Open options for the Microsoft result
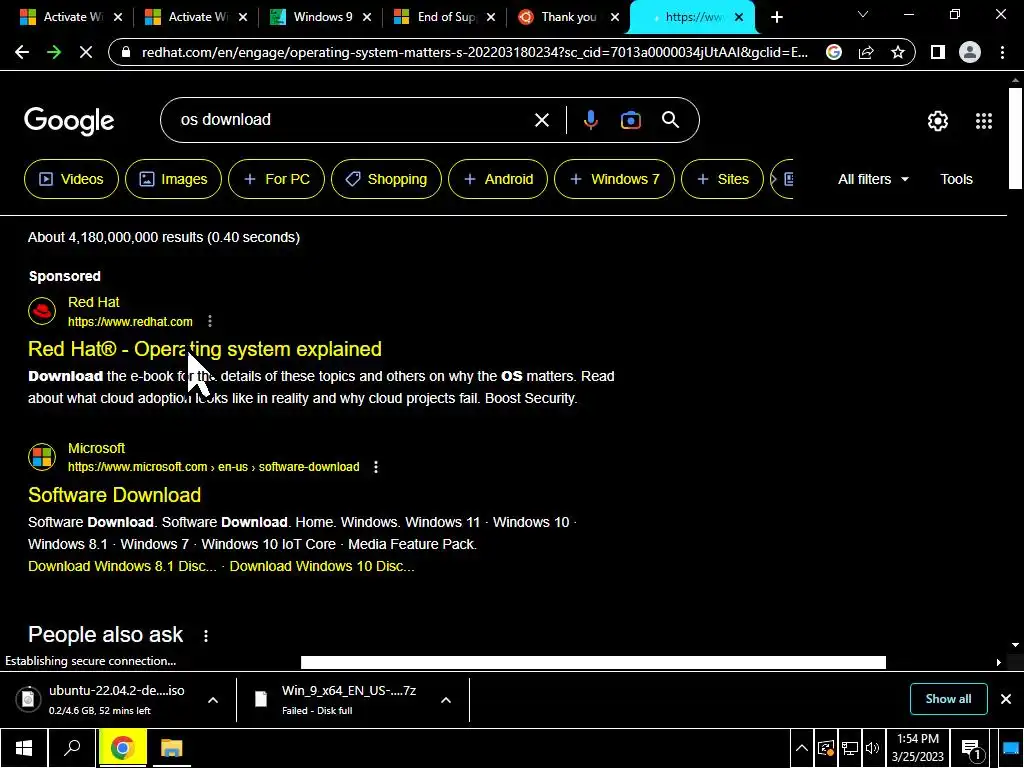This screenshot has height=768, width=1024. tap(376, 467)
